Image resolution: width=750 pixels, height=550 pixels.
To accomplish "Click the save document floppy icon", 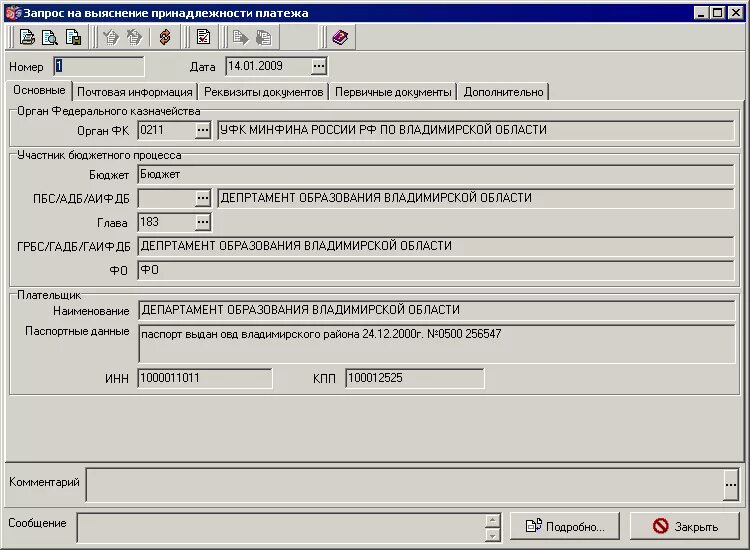I will click(73, 37).
